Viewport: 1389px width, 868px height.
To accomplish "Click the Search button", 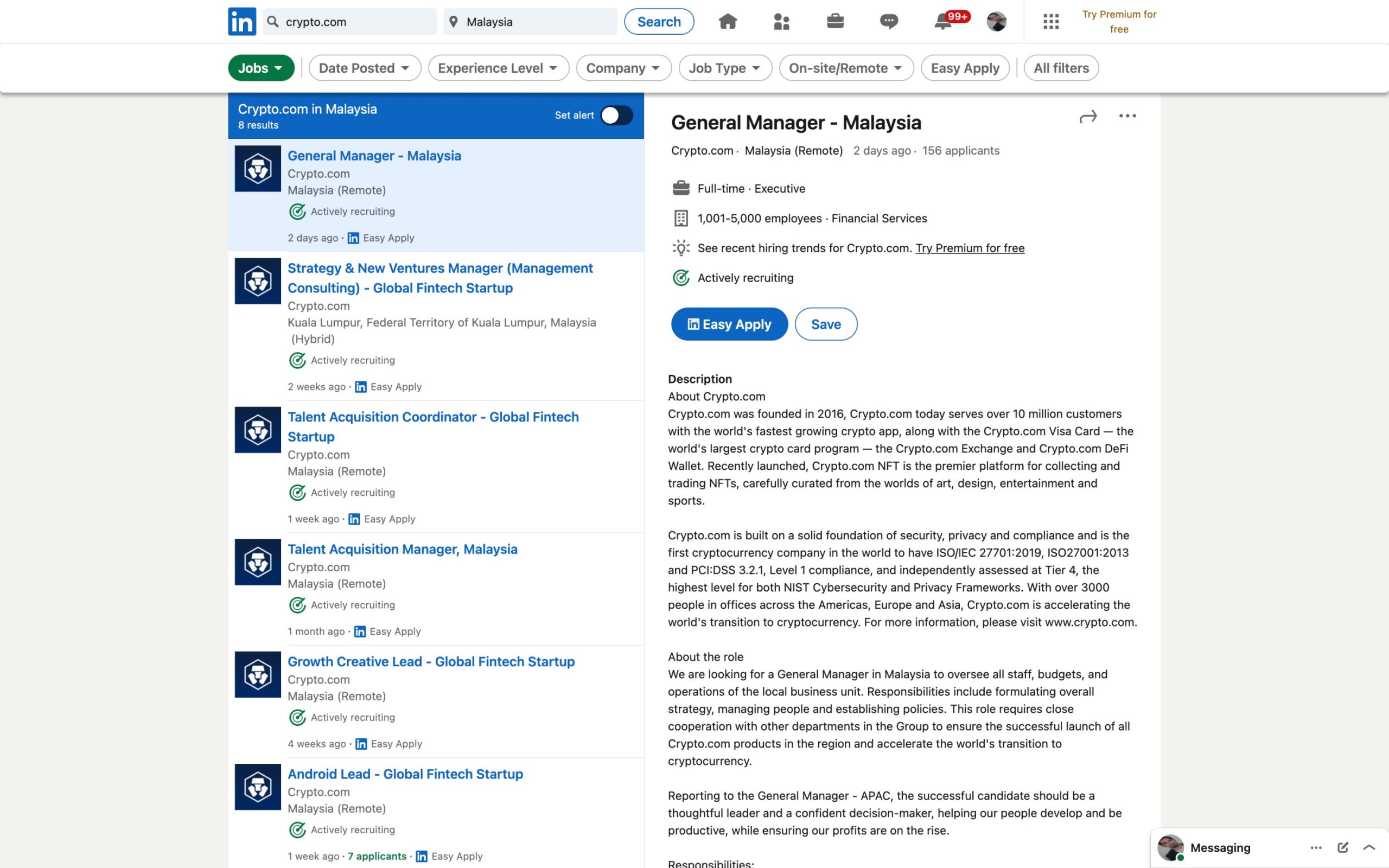I will coord(659,22).
